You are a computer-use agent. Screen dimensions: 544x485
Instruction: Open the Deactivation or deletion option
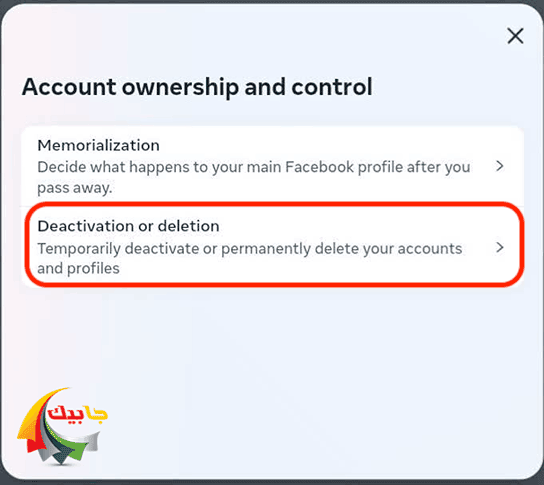[272, 247]
